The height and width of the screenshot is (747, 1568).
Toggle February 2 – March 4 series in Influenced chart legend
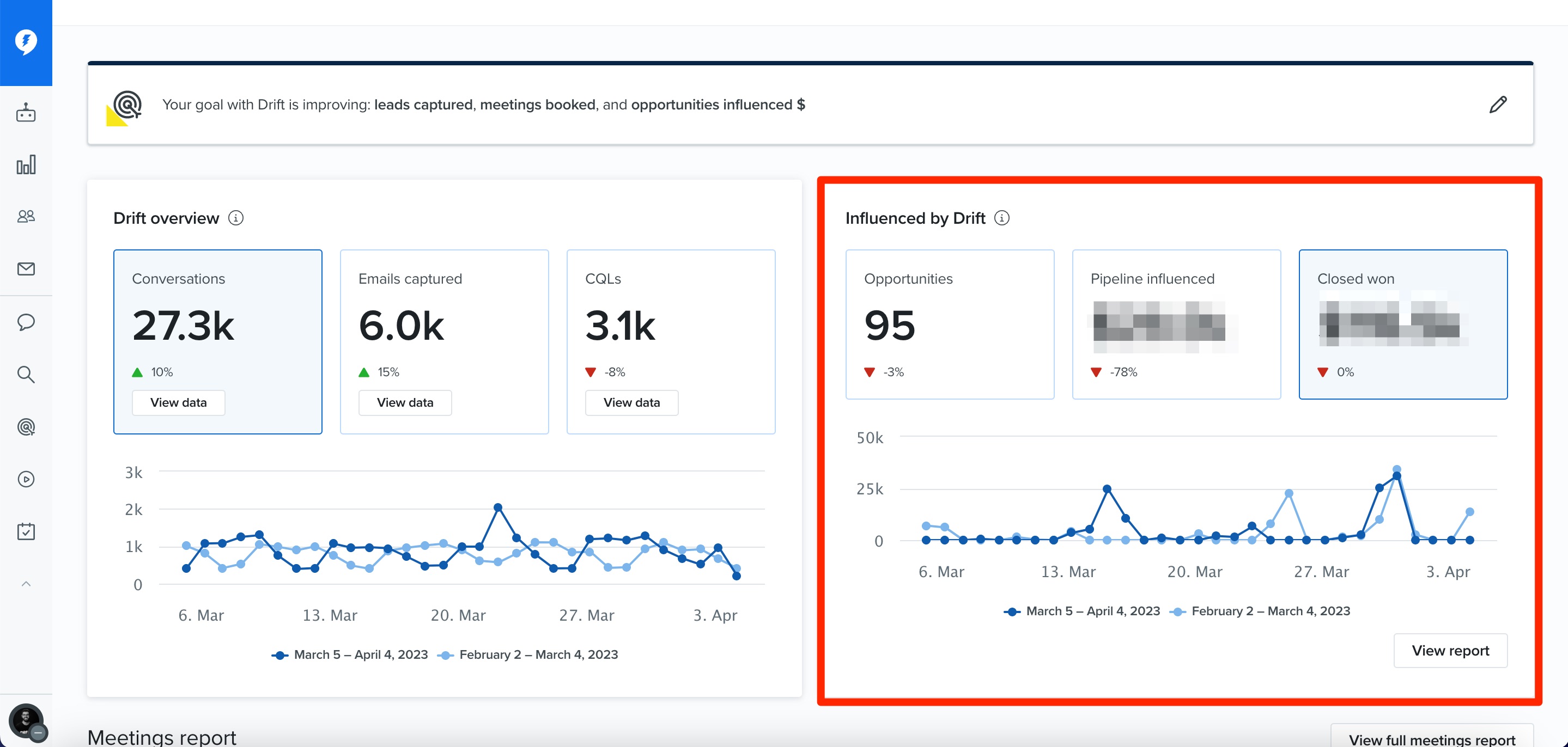coord(1260,611)
